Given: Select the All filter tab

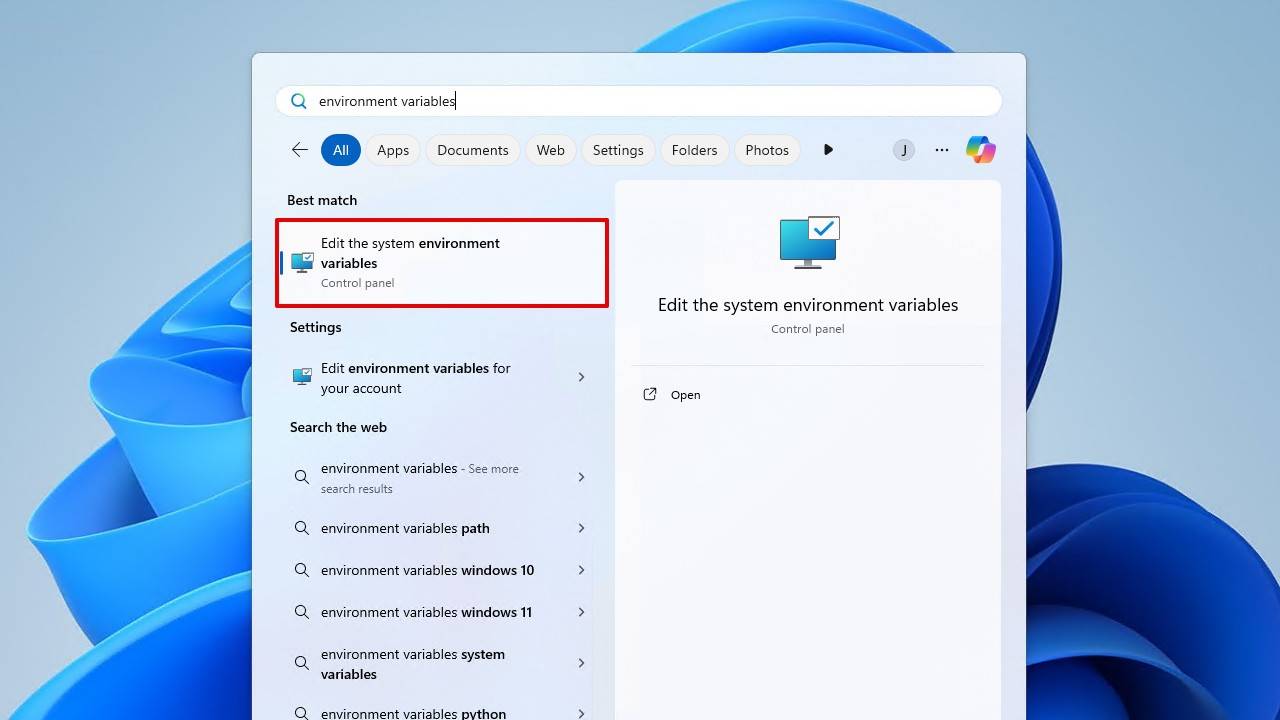Looking at the screenshot, I should (x=341, y=150).
